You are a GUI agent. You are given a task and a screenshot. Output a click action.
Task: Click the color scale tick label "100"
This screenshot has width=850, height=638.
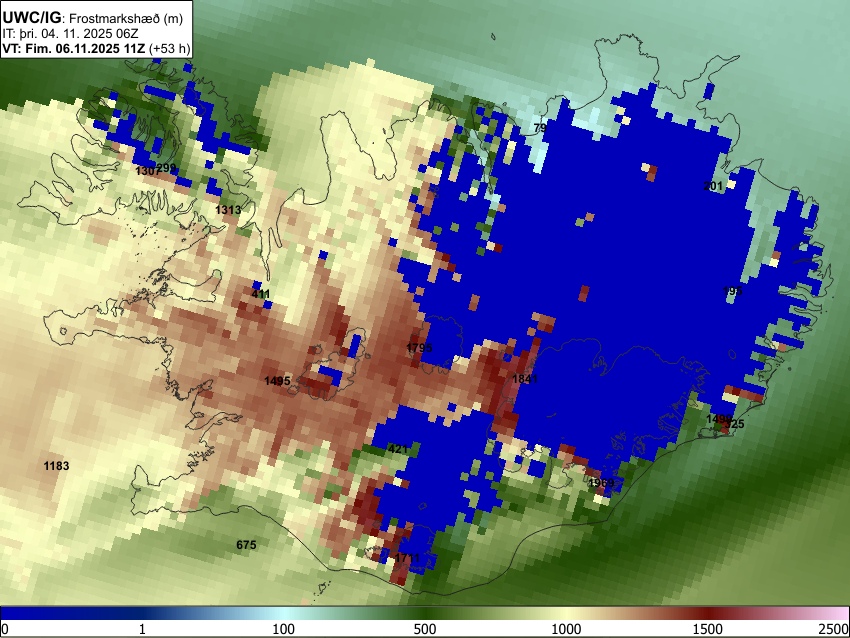pos(284,629)
